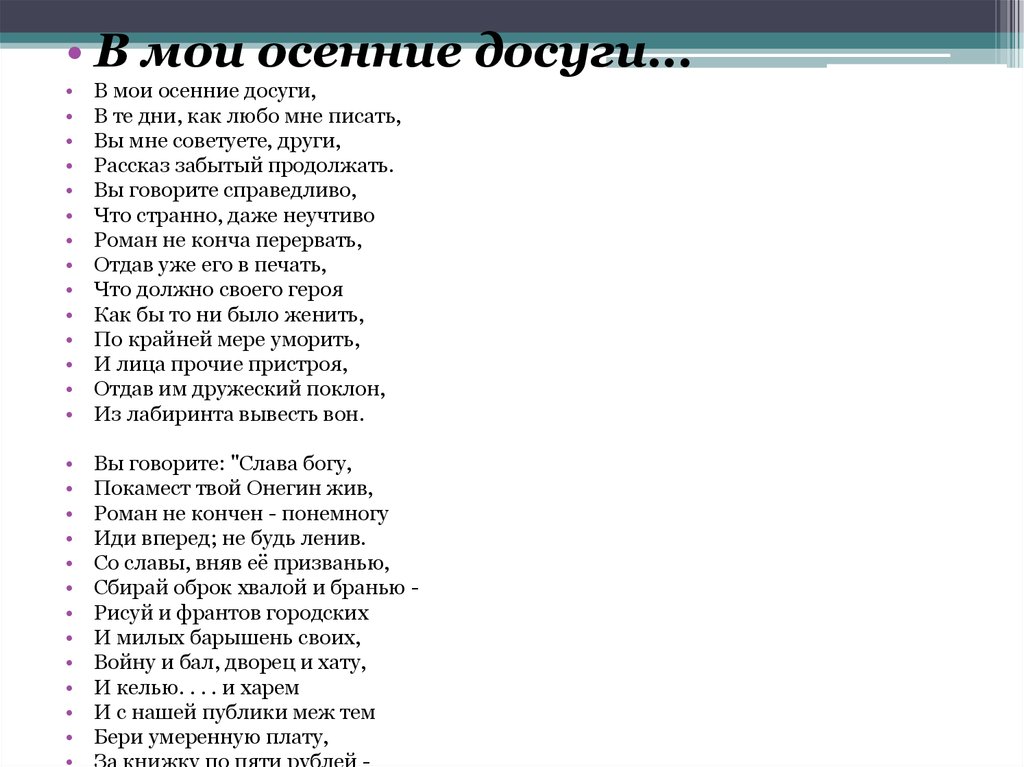Image resolution: width=1024 pixels, height=767 pixels.
Task: Select the line "Что странно, даже неучтиво"
Action: click(234, 215)
